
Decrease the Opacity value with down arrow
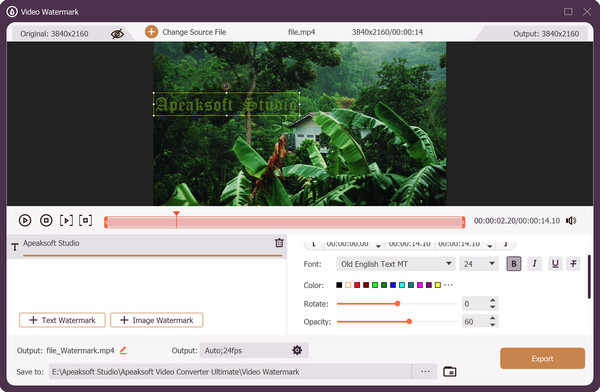(493, 325)
